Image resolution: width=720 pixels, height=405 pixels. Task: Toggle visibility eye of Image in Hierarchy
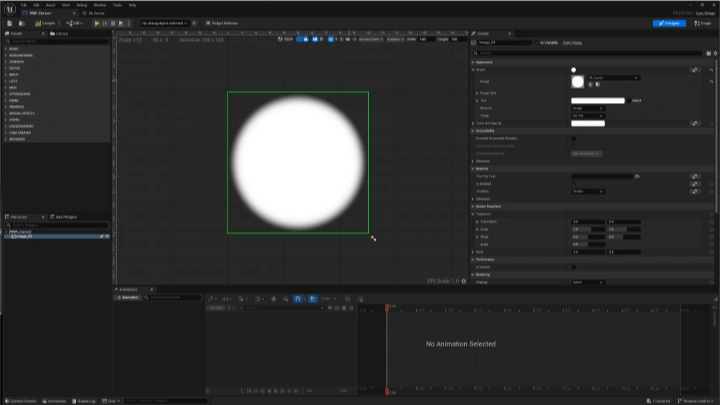107,236
